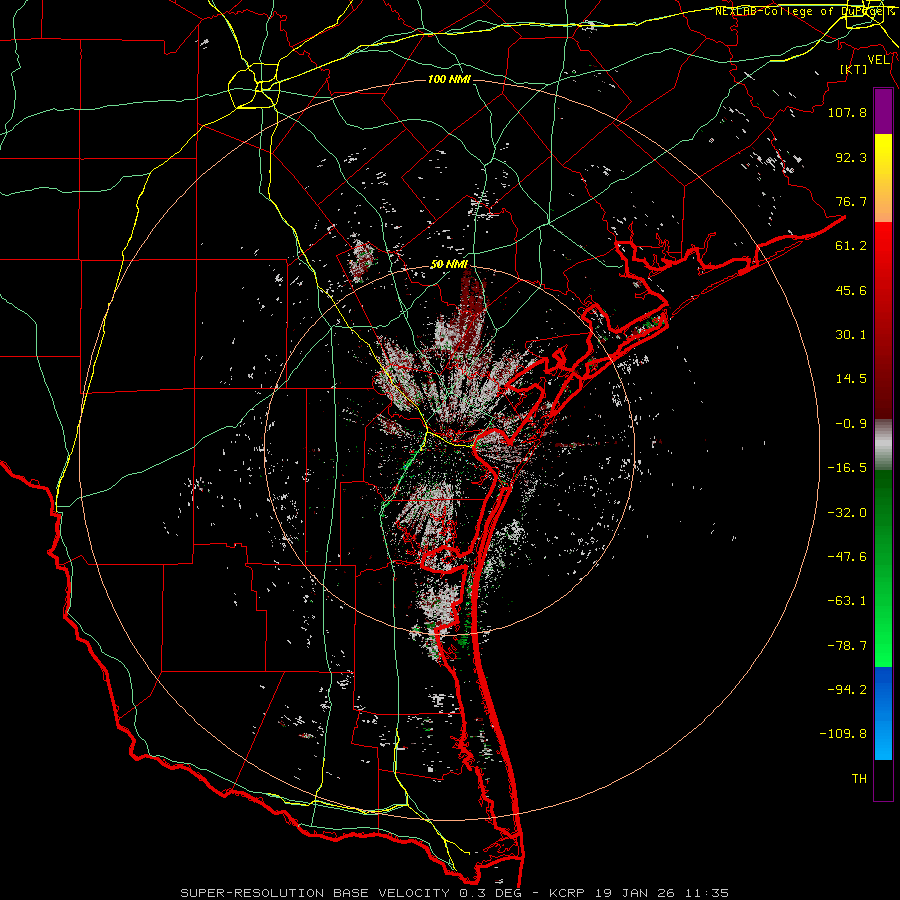Click the yellow-orange segment of the color bar
Image resolution: width=900 pixels, height=900 pixels.
point(883,178)
